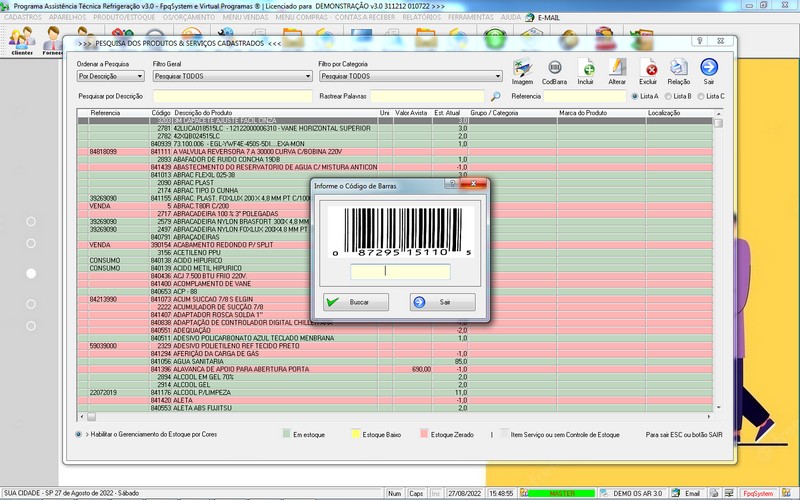Open the RELATÓRIOS menu
Screen dimensions: 800x500
pos(421,17)
